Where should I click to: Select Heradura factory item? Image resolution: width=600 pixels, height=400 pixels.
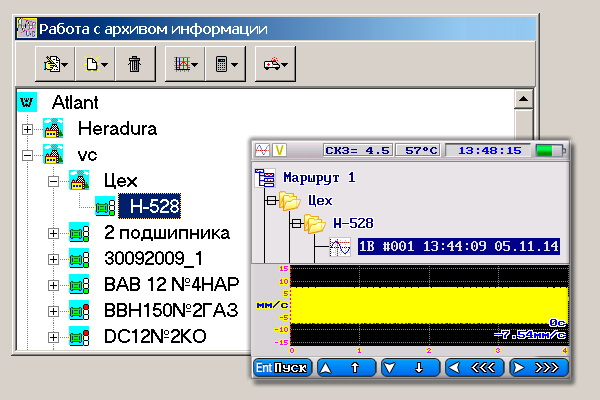pos(117,129)
